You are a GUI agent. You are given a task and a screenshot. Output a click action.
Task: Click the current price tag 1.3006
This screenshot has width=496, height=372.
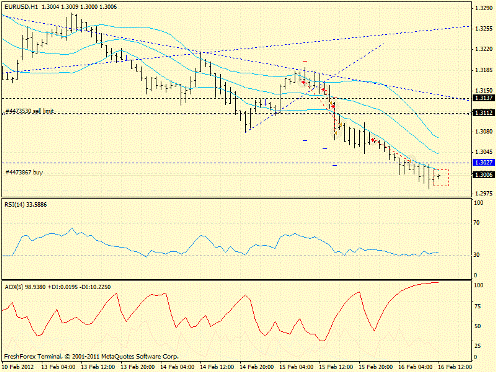tap(484, 175)
